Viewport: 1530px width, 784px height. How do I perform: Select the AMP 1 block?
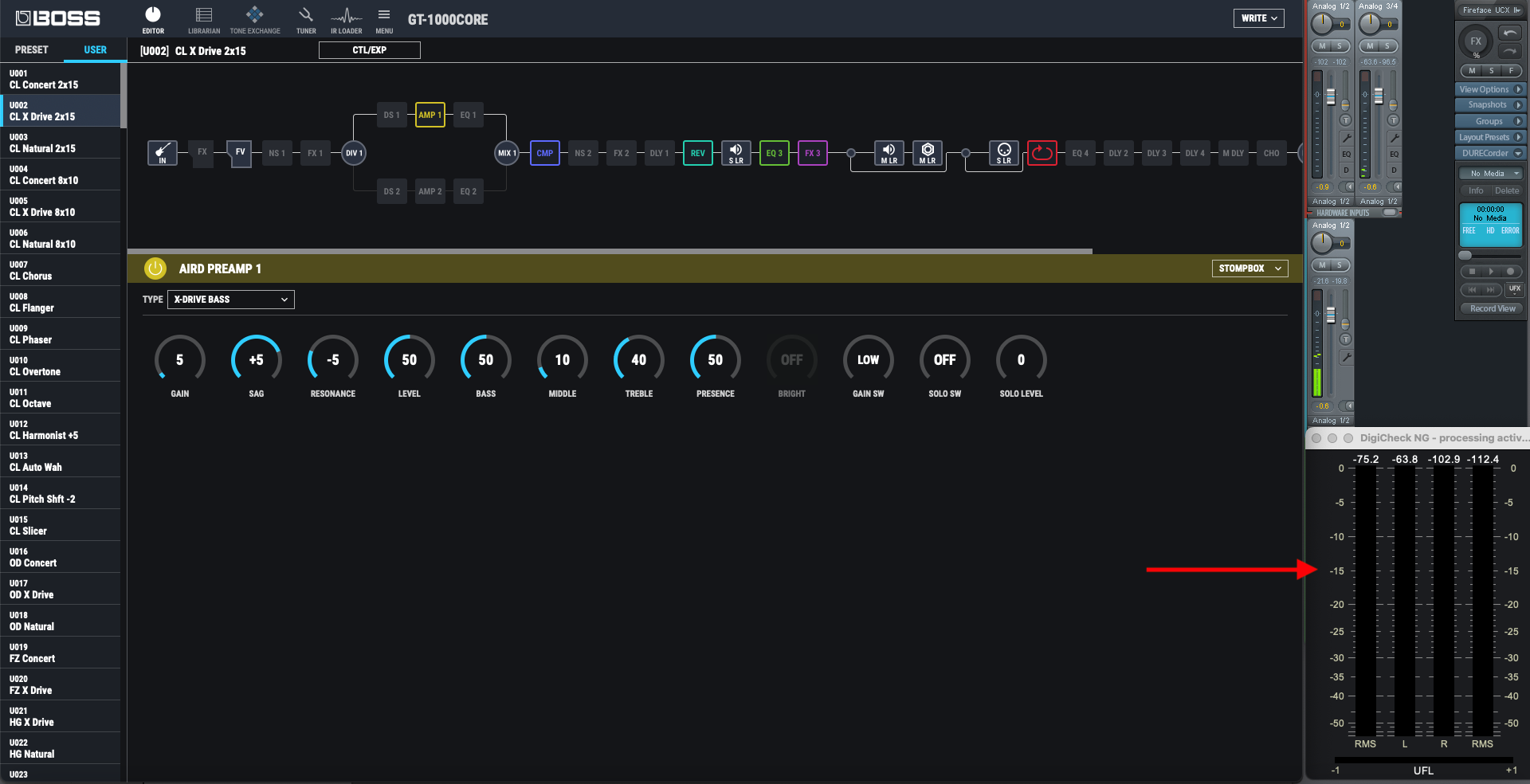coord(430,115)
